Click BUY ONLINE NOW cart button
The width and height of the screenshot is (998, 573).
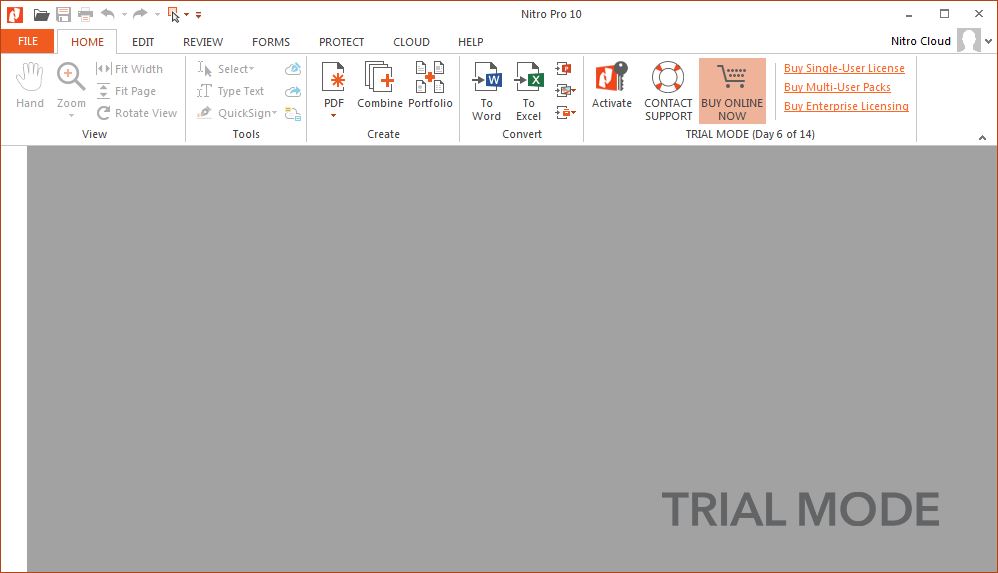pyautogui.click(x=732, y=91)
